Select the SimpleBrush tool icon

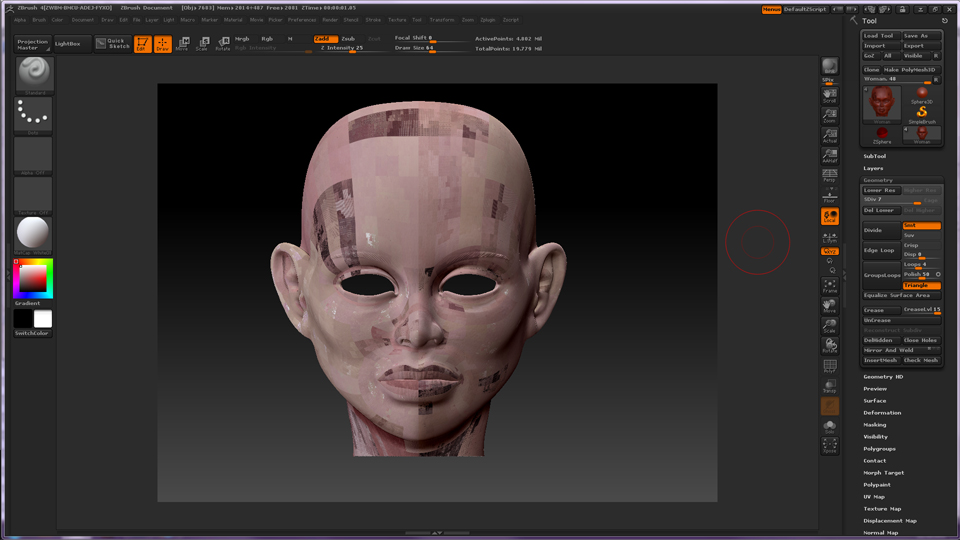tap(922, 113)
